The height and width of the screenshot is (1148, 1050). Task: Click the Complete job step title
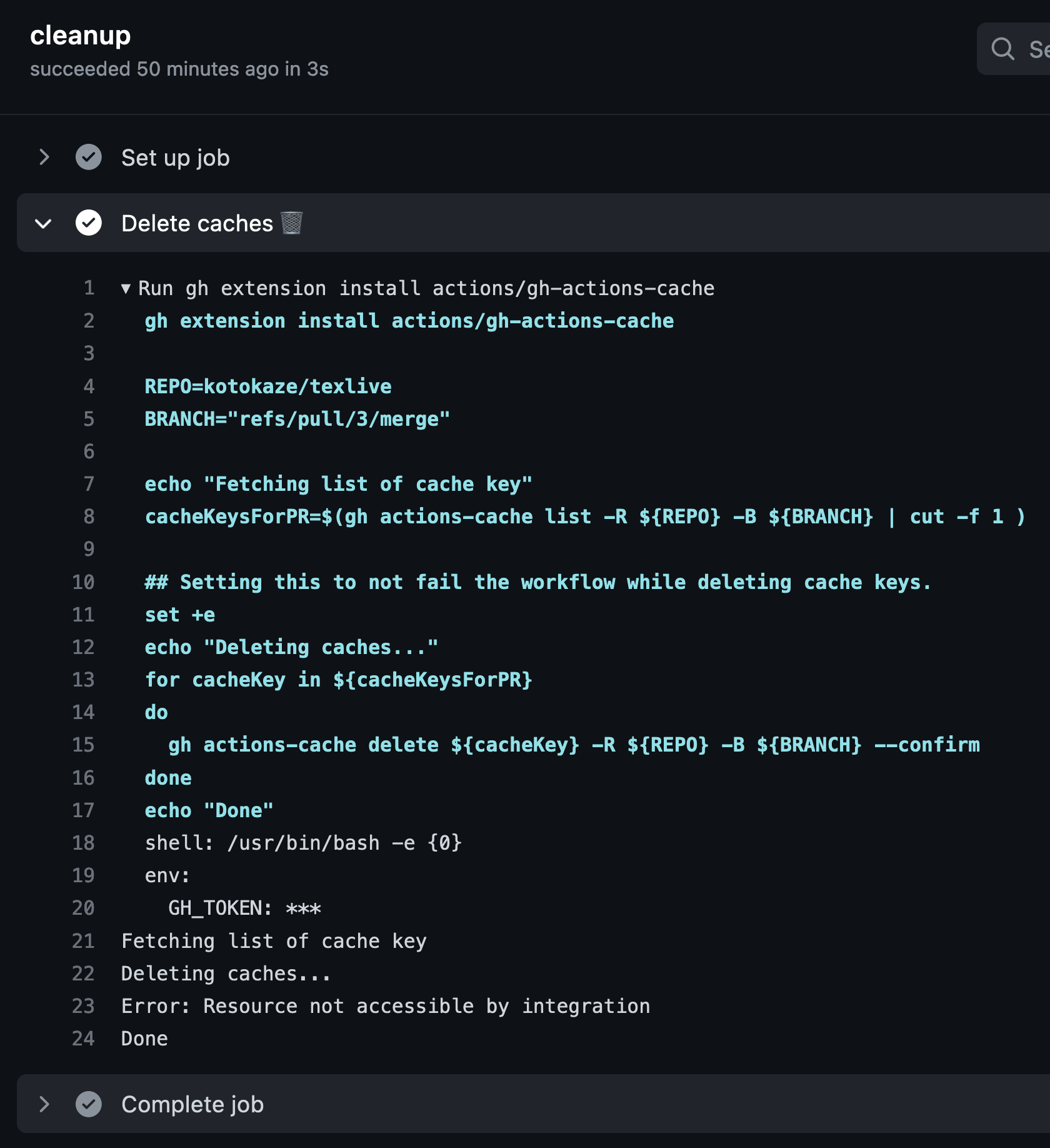(x=192, y=1104)
